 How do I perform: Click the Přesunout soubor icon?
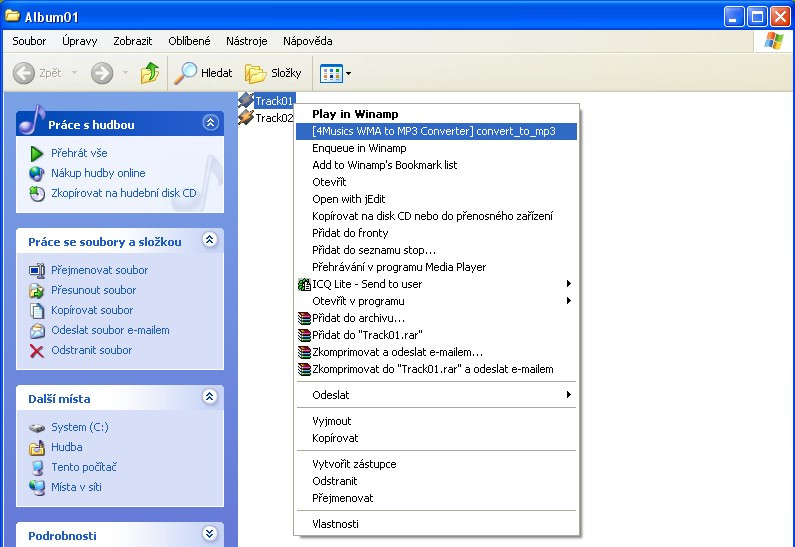tap(37, 290)
